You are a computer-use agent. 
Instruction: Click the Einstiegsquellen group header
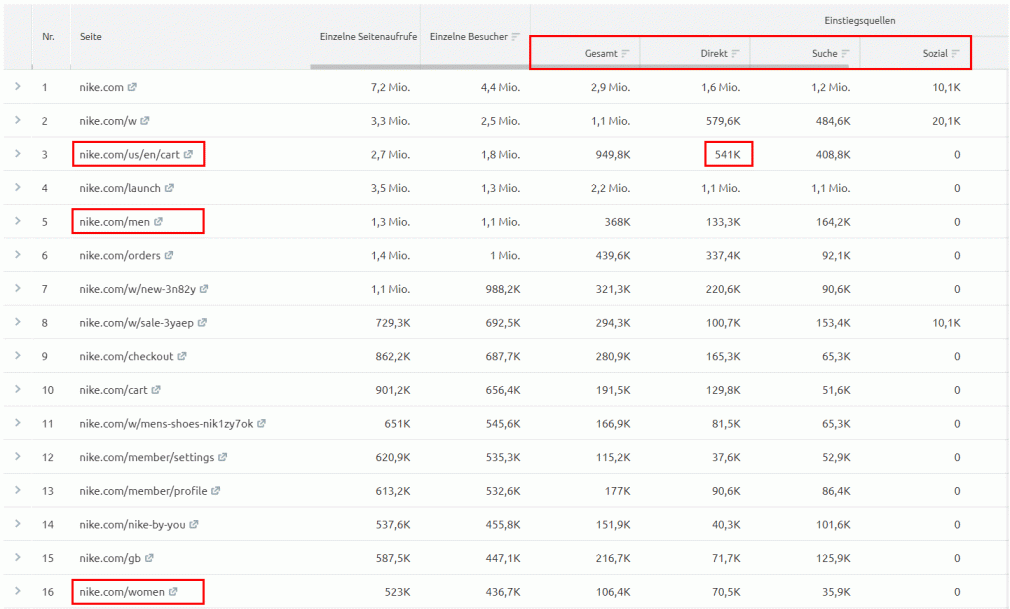860,21
